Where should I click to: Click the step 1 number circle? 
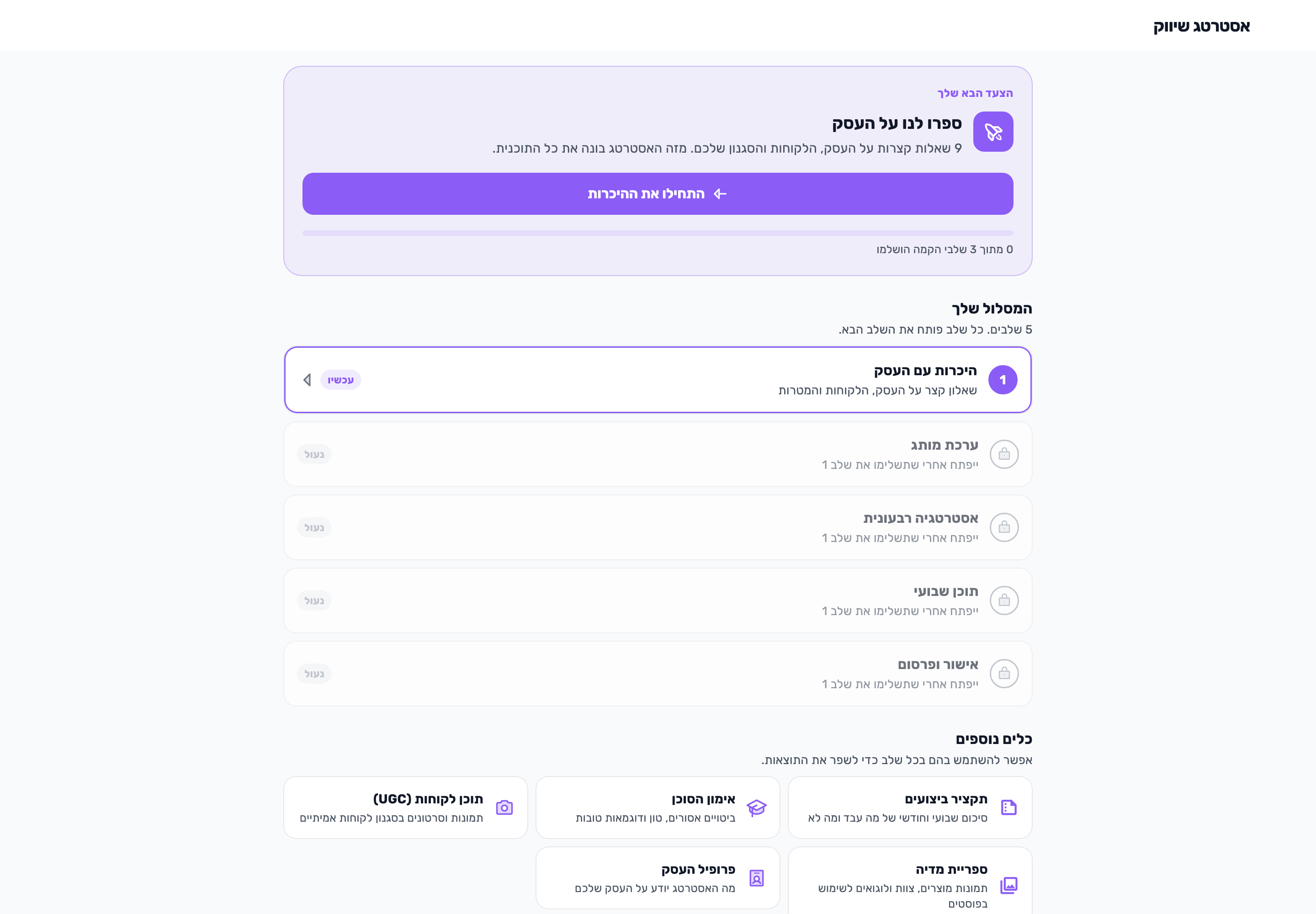tap(1003, 380)
